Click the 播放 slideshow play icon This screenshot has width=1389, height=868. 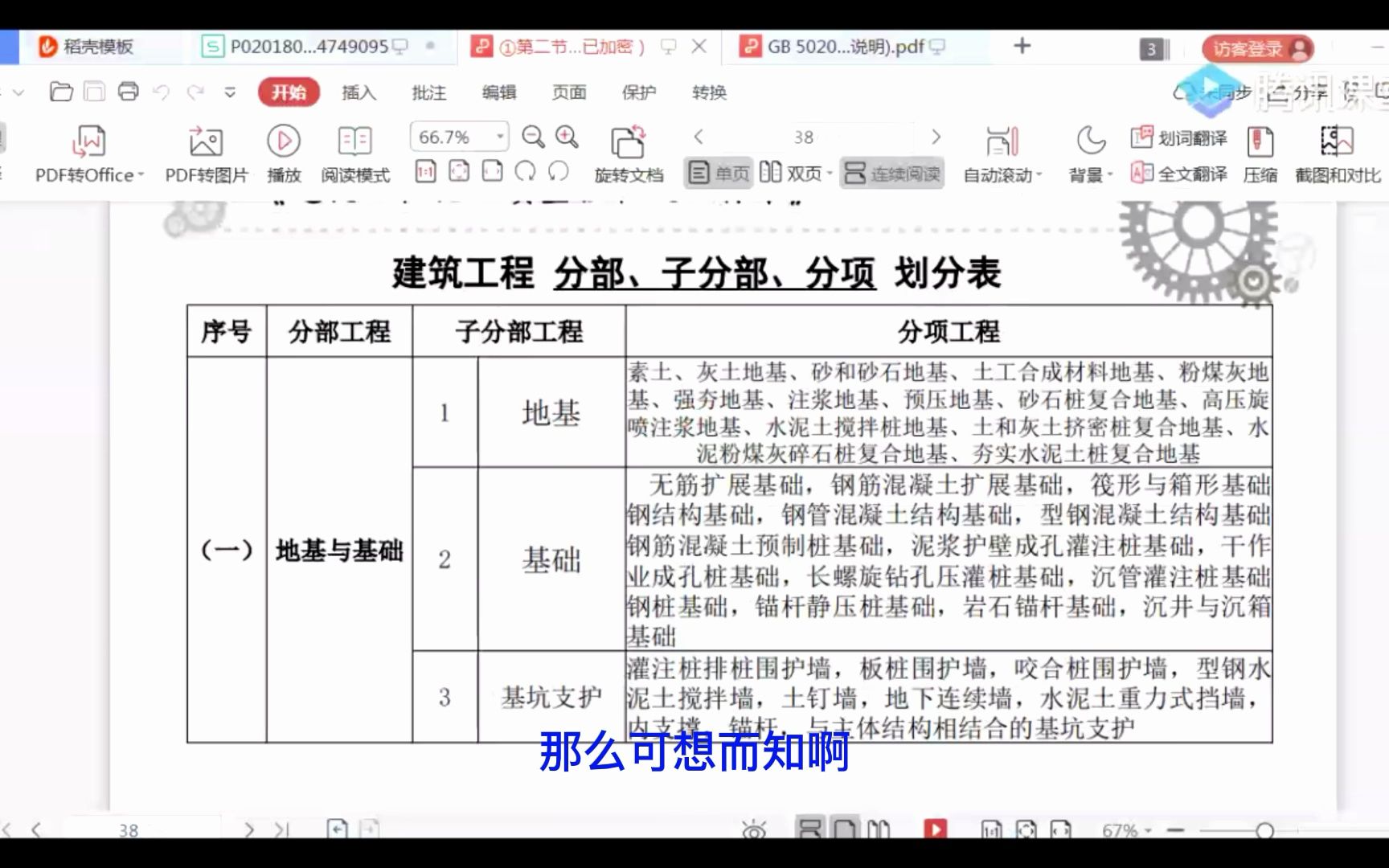tap(284, 143)
